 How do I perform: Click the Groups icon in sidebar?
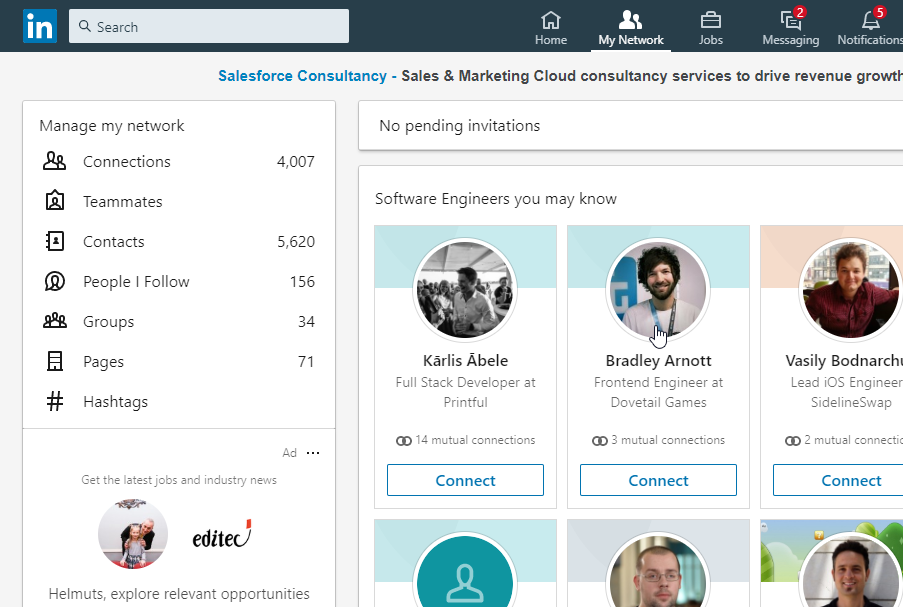click(54, 321)
